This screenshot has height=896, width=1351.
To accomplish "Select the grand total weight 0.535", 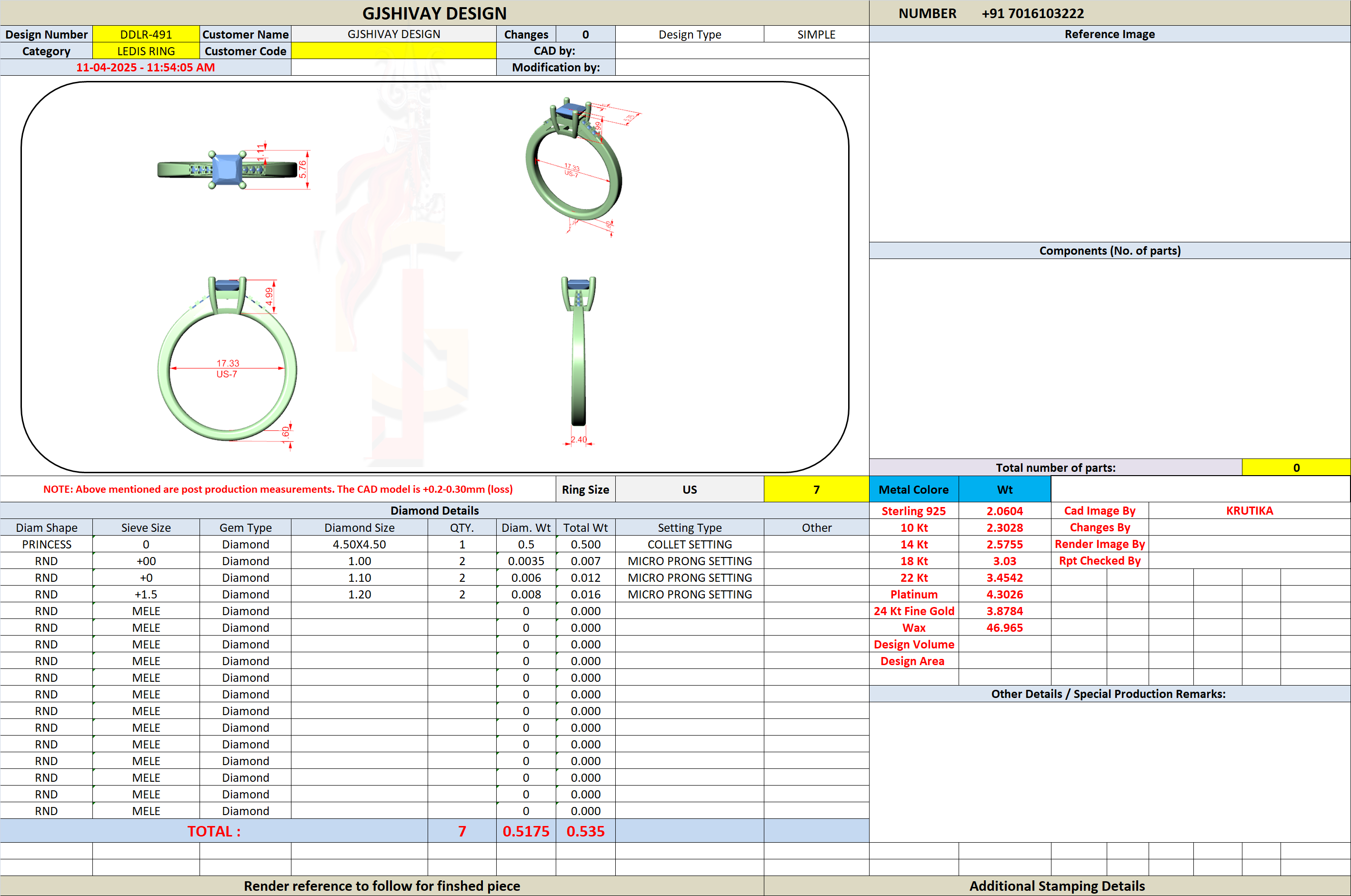I will coord(585,831).
